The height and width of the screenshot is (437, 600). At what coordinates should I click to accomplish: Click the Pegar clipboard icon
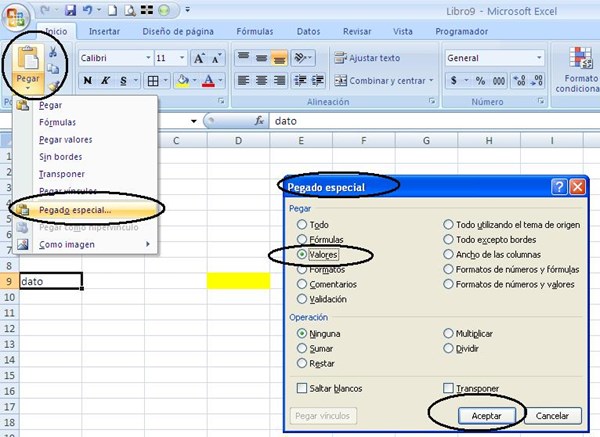coord(28,58)
